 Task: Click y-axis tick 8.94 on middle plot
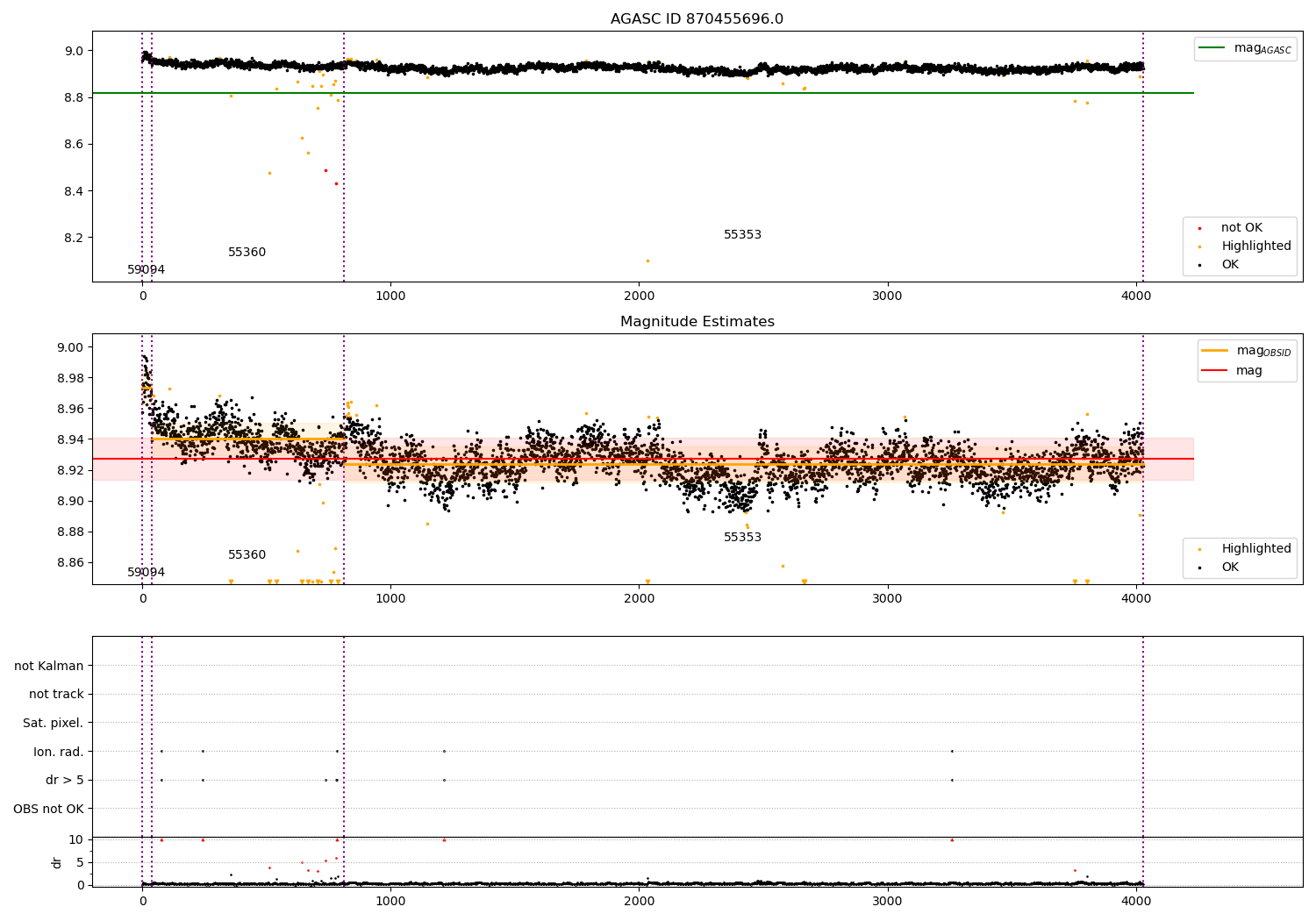click(x=71, y=439)
